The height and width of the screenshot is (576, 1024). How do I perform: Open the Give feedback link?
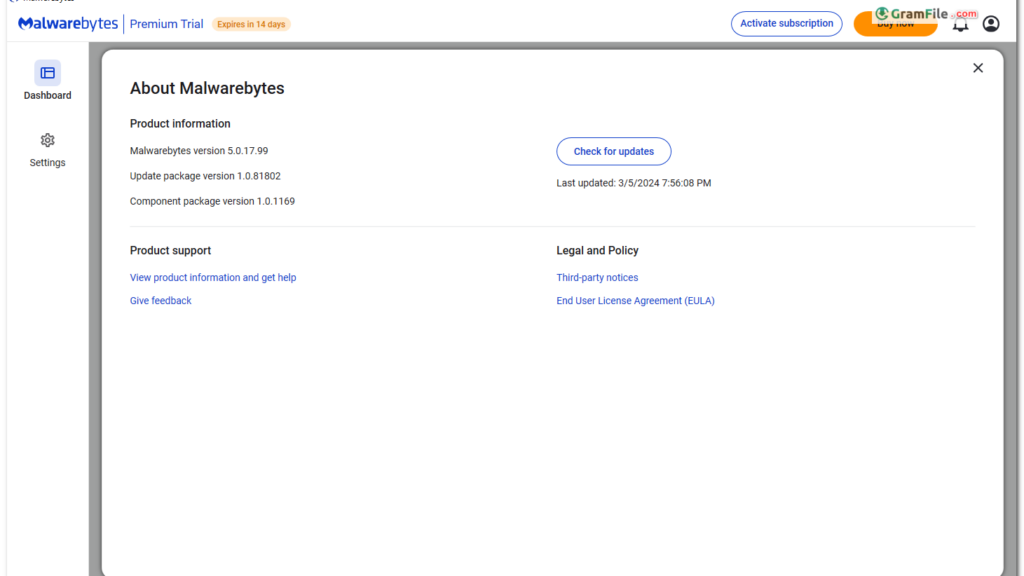click(x=161, y=301)
